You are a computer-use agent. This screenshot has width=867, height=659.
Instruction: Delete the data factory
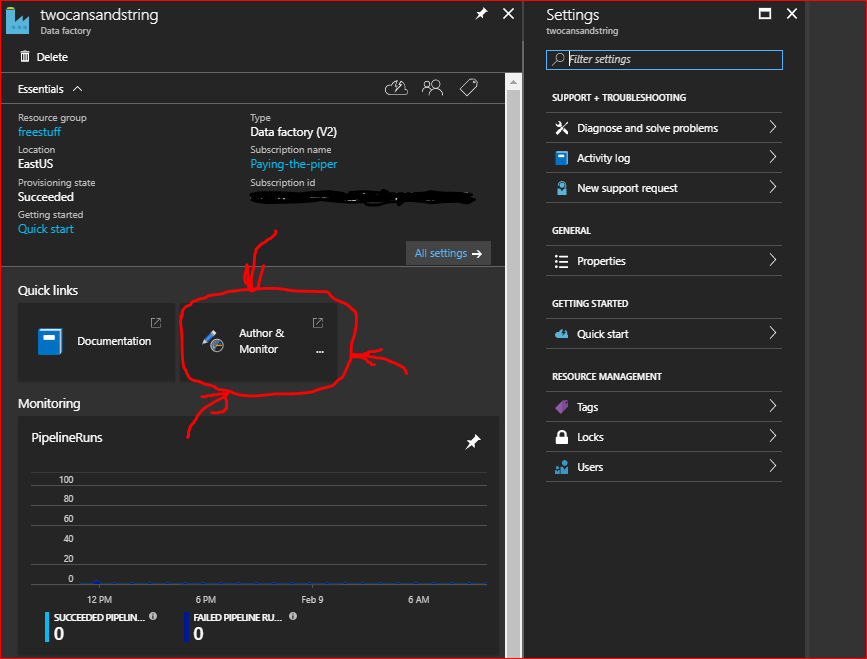pos(44,56)
